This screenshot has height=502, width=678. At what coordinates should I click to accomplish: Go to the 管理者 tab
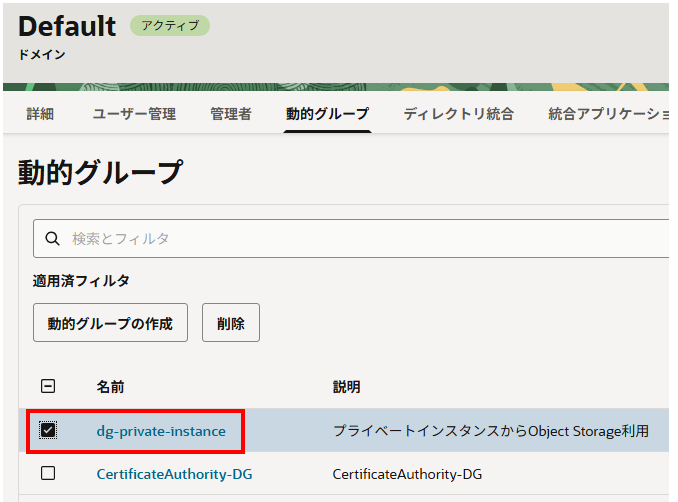pos(230,114)
